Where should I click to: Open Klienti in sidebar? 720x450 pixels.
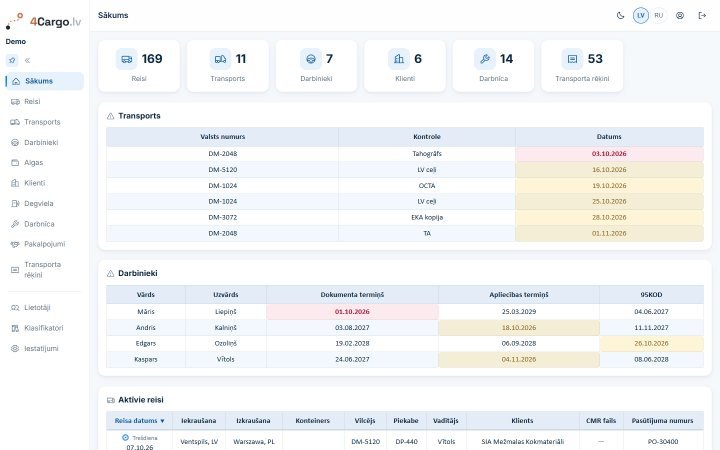point(45,183)
